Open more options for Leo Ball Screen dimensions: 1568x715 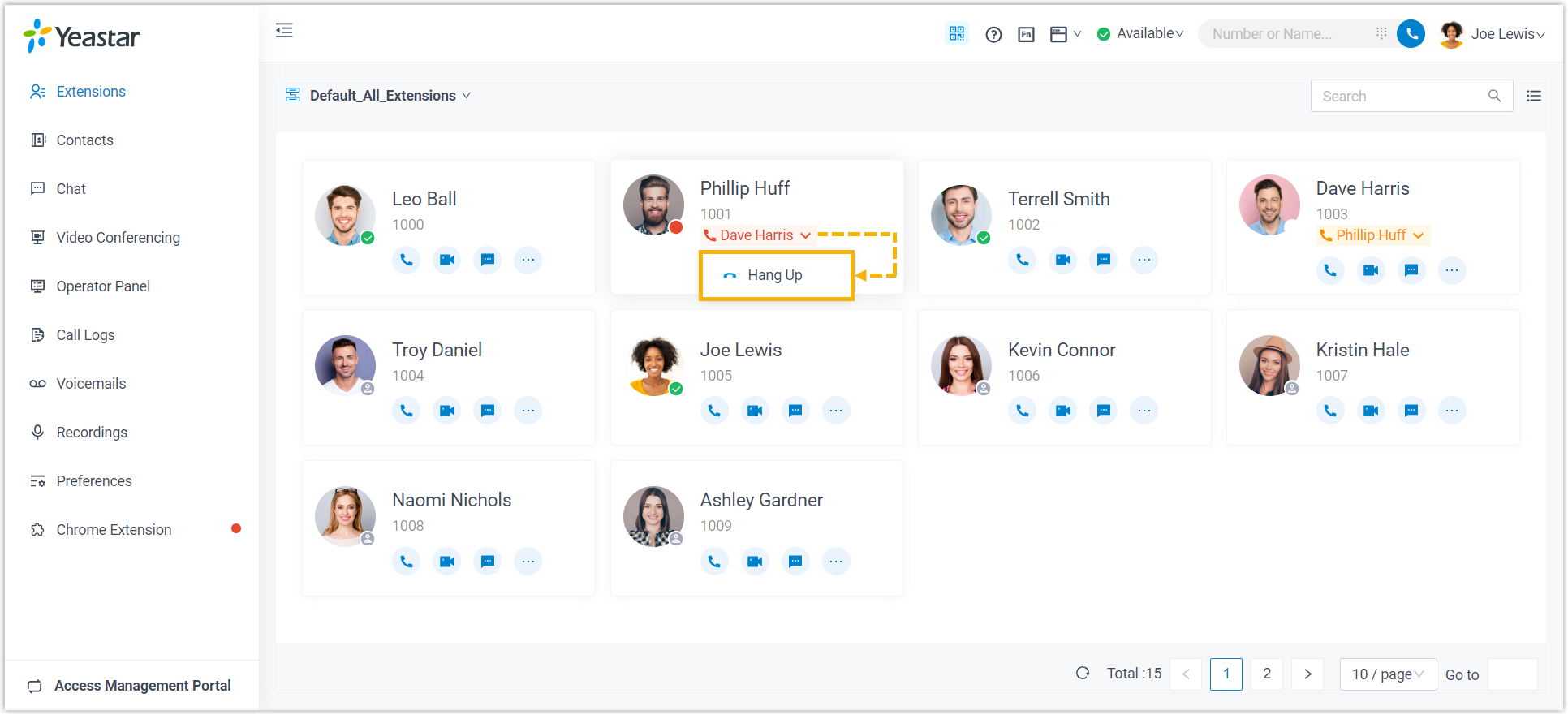[528, 260]
